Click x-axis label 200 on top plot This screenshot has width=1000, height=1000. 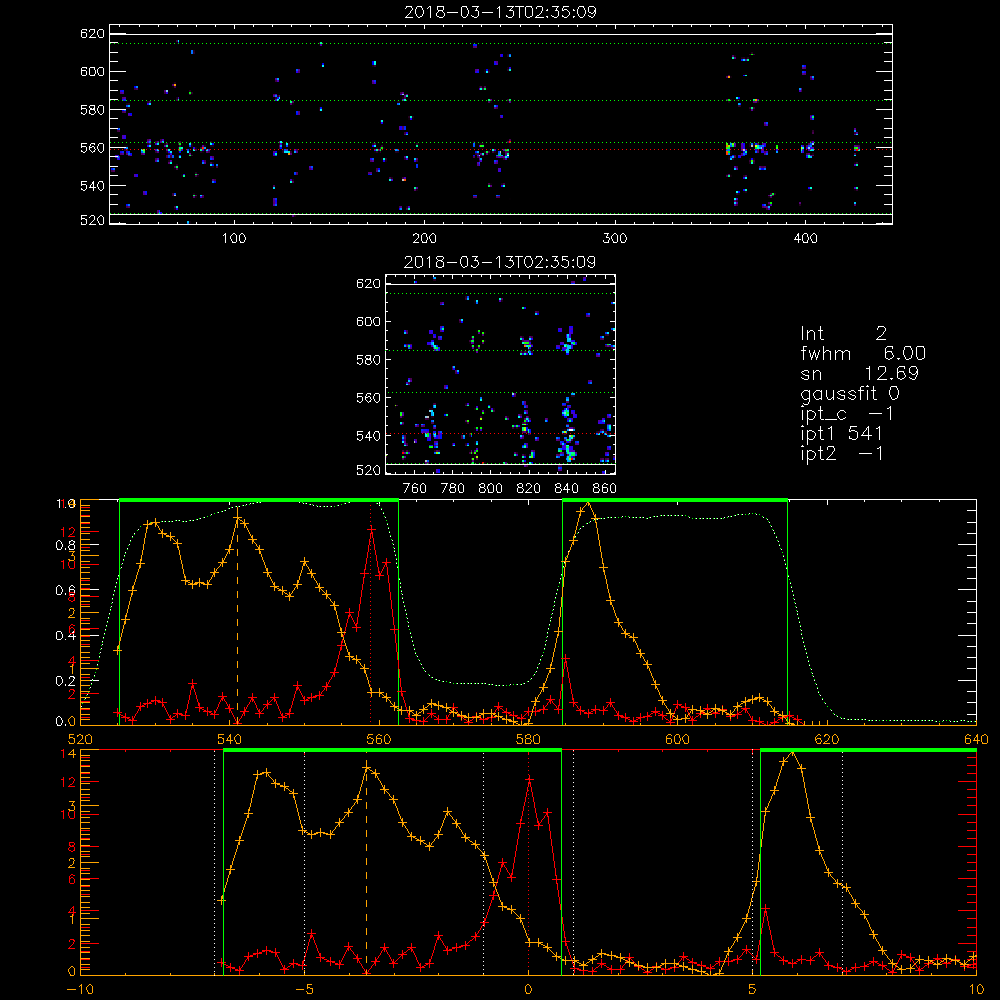pos(424,239)
